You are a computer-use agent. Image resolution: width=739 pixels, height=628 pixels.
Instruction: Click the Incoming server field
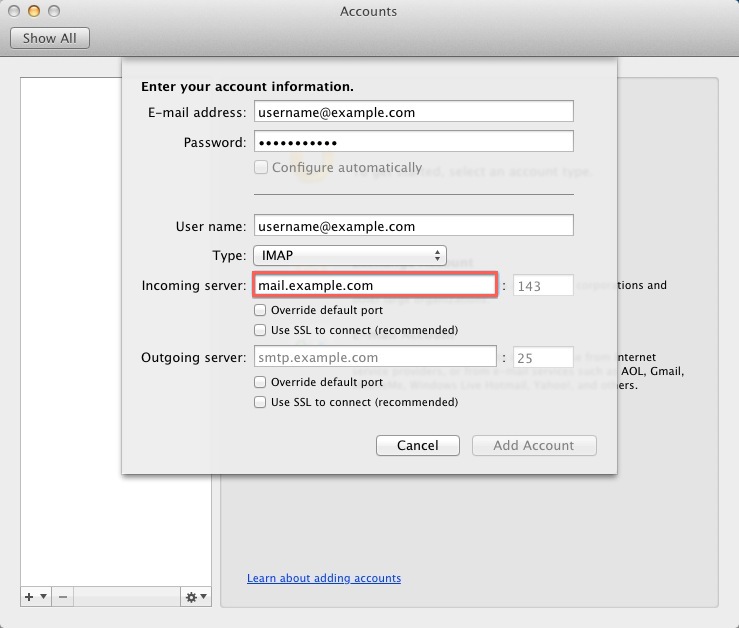374,286
